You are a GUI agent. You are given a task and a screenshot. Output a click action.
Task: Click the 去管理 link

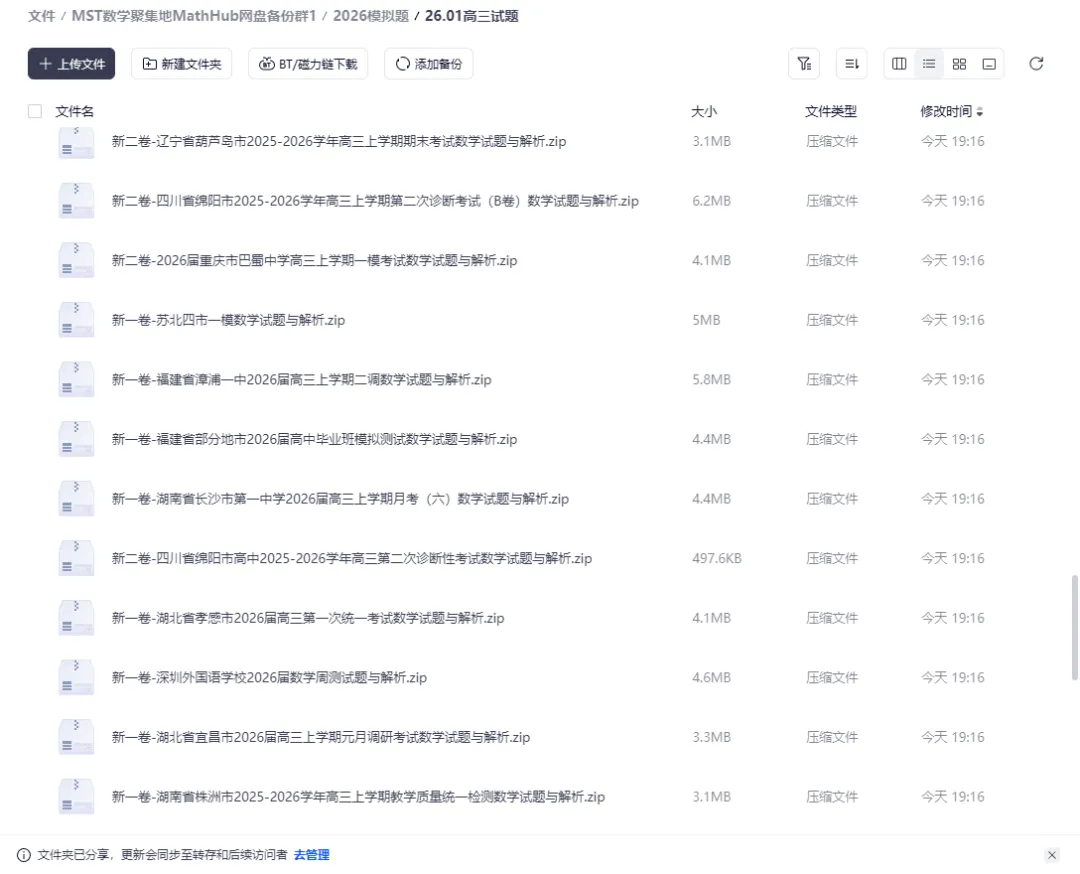[312, 855]
